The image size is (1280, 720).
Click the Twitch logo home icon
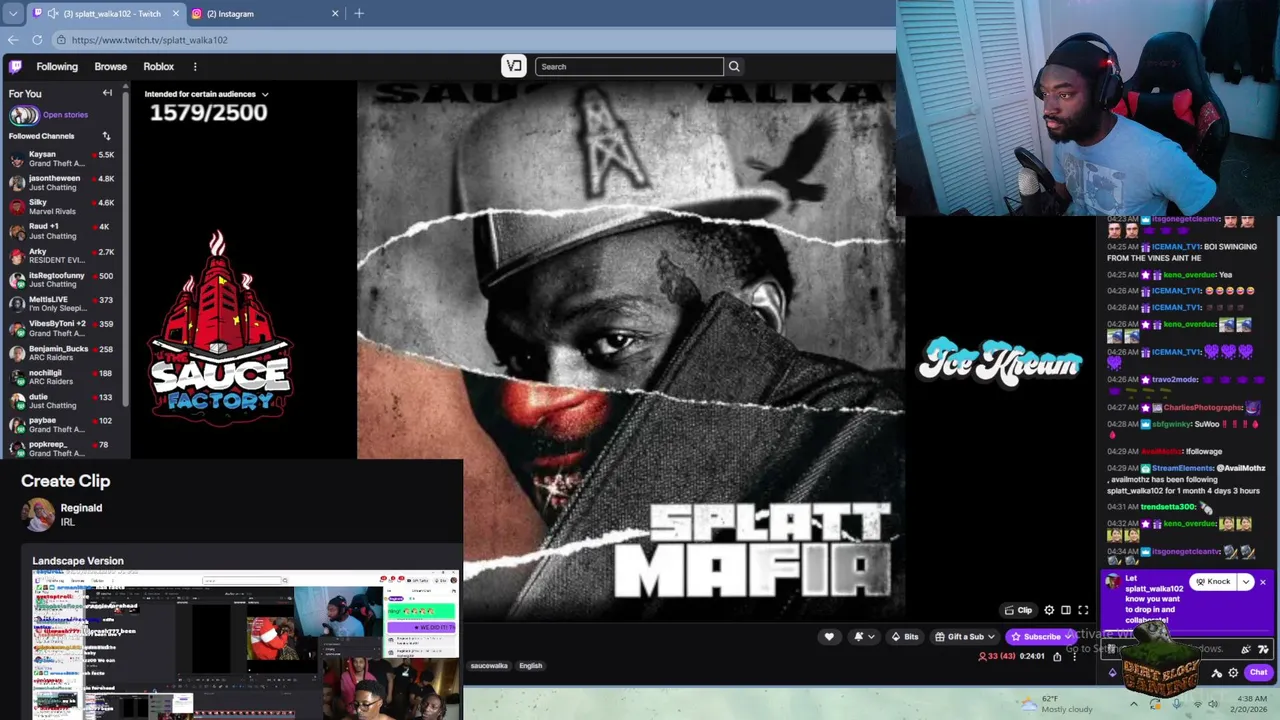[15, 67]
